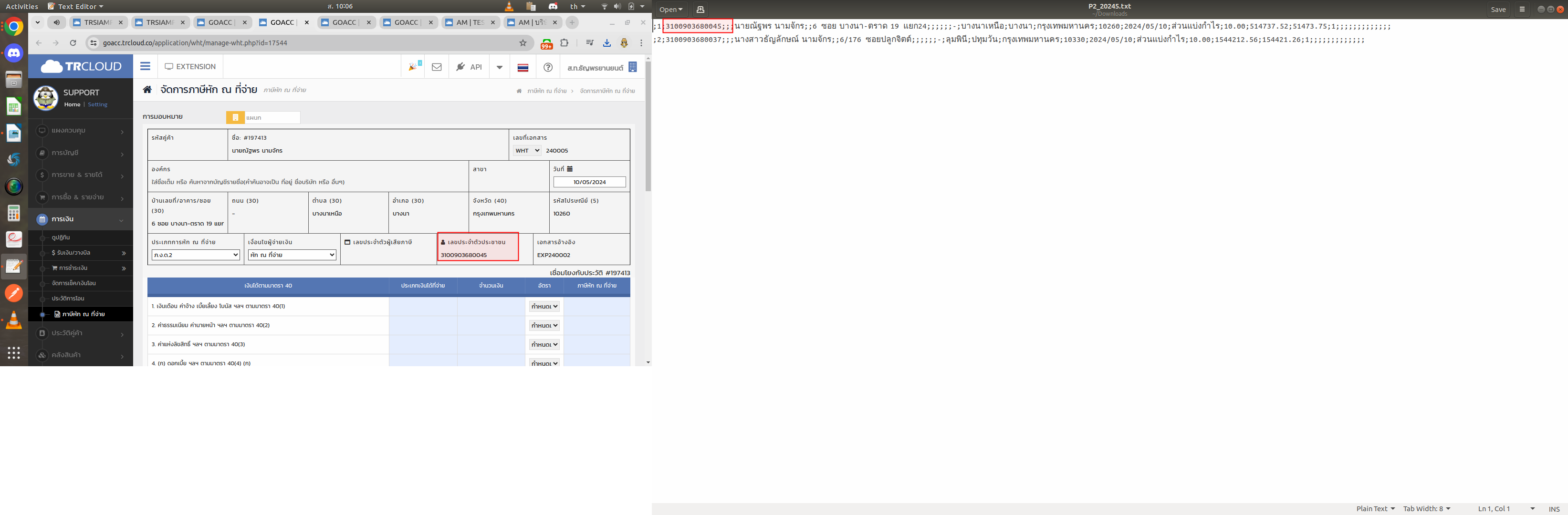The height and width of the screenshot is (515, 1568).
Task: Open the media control icon in Chrome toolbar
Action: (589, 42)
